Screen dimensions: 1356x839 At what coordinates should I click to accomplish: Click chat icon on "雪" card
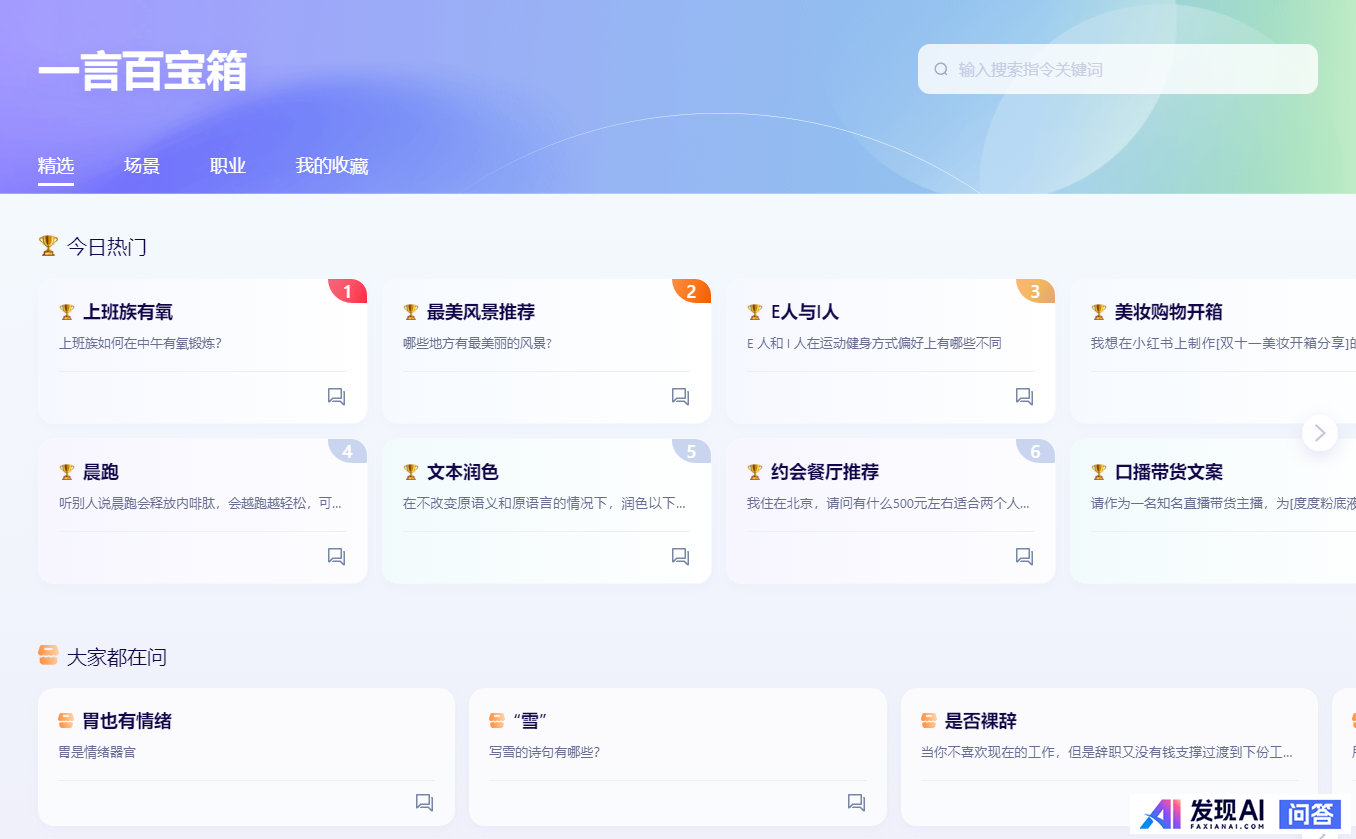coord(856,802)
